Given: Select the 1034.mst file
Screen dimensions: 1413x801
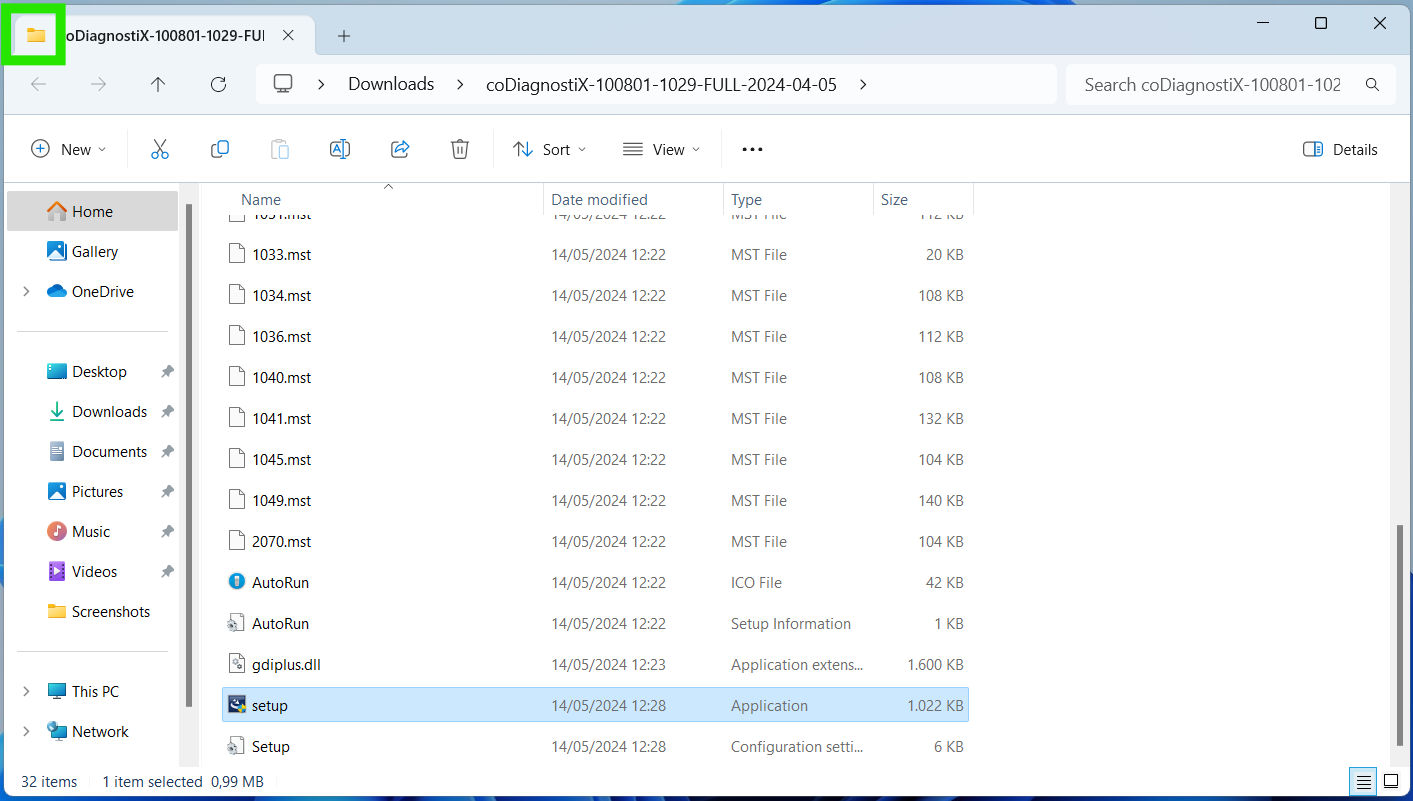Looking at the screenshot, I should tap(595, 295).
